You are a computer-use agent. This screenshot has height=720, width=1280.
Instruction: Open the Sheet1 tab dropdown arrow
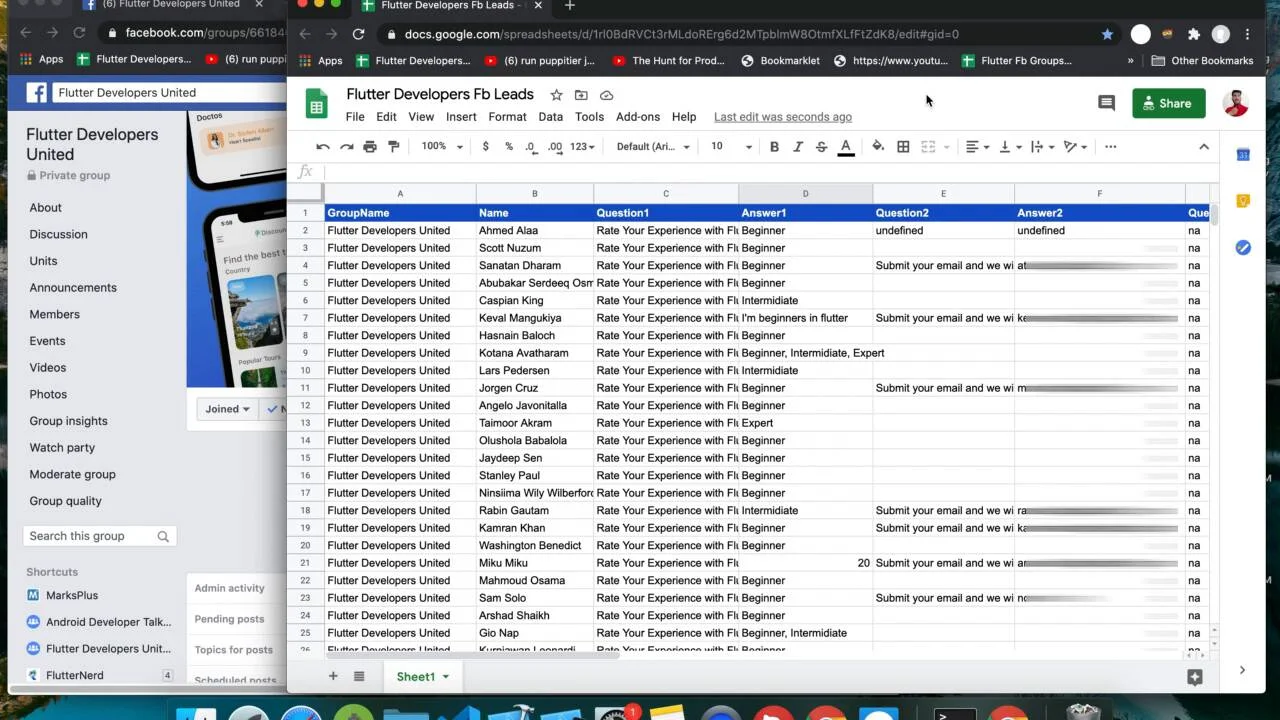click(x=446, y=677)
